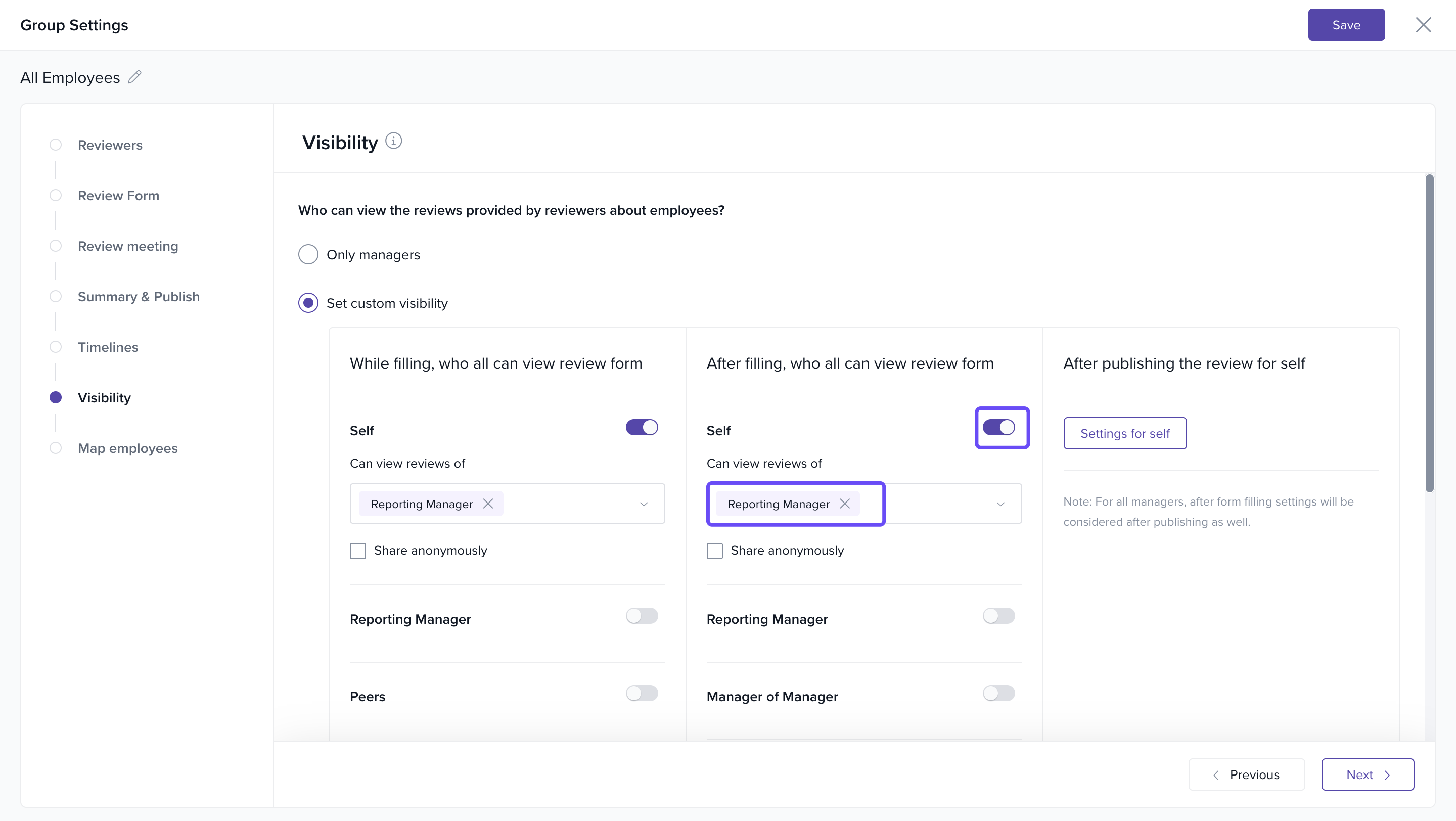Click the Visibility info icon
Image resolution: width=1456 pixels, height=821 pixels.
click(393, 141)
